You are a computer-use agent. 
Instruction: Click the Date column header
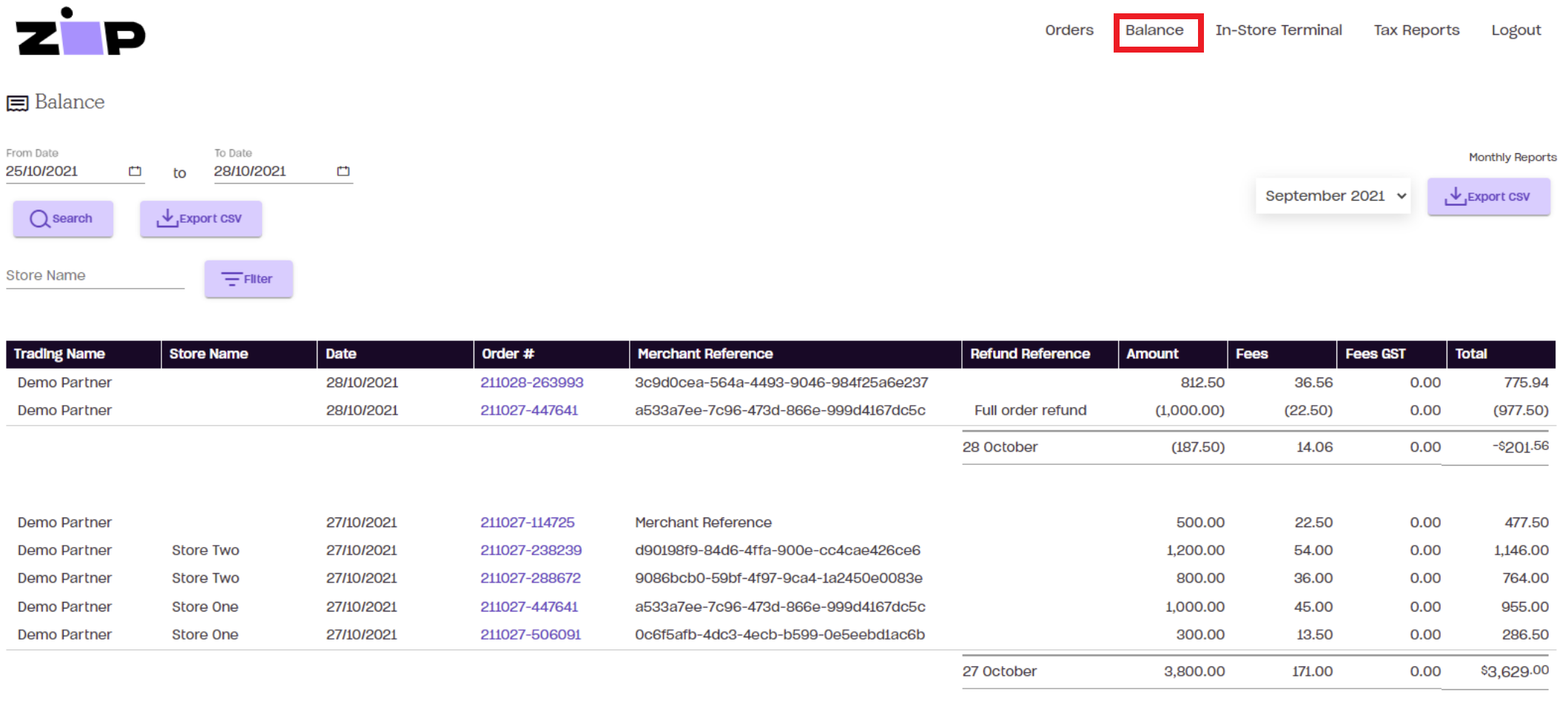[x=395, y=355]
